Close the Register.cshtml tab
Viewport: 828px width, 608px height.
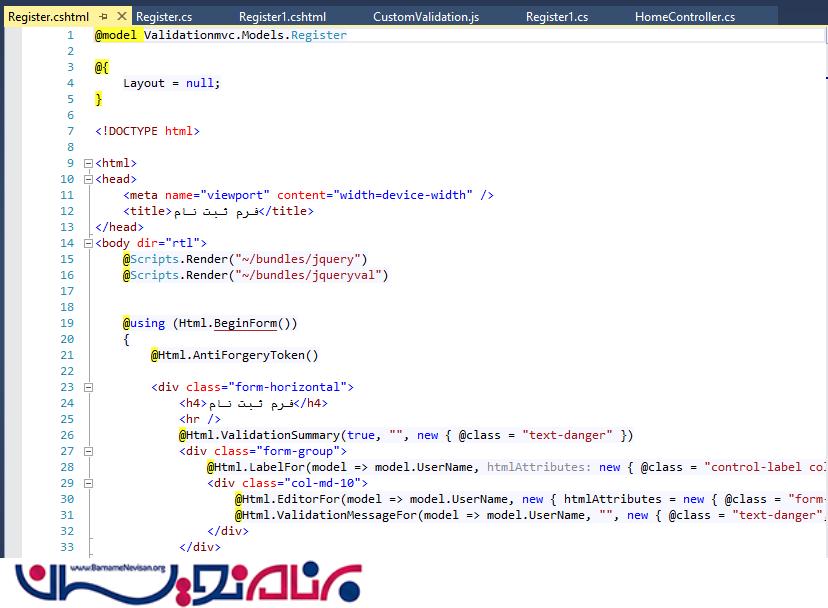[120, 17]
